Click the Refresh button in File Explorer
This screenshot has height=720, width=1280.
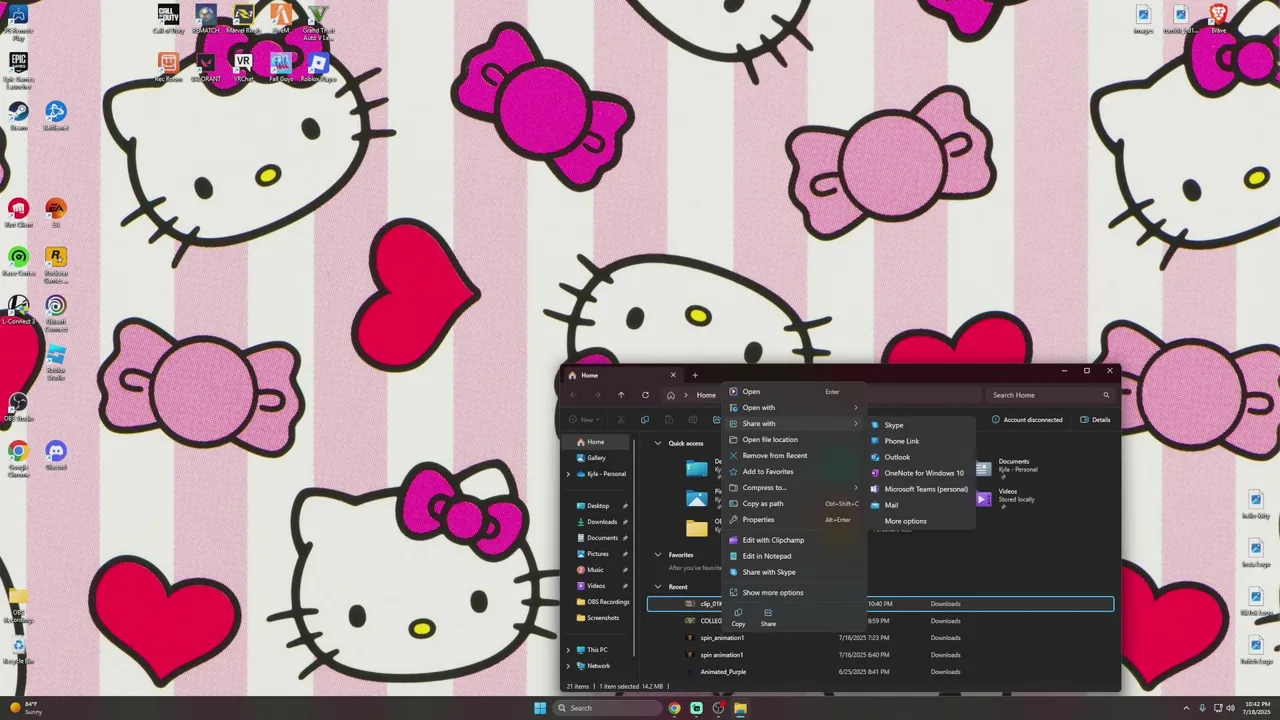point(645,395)
